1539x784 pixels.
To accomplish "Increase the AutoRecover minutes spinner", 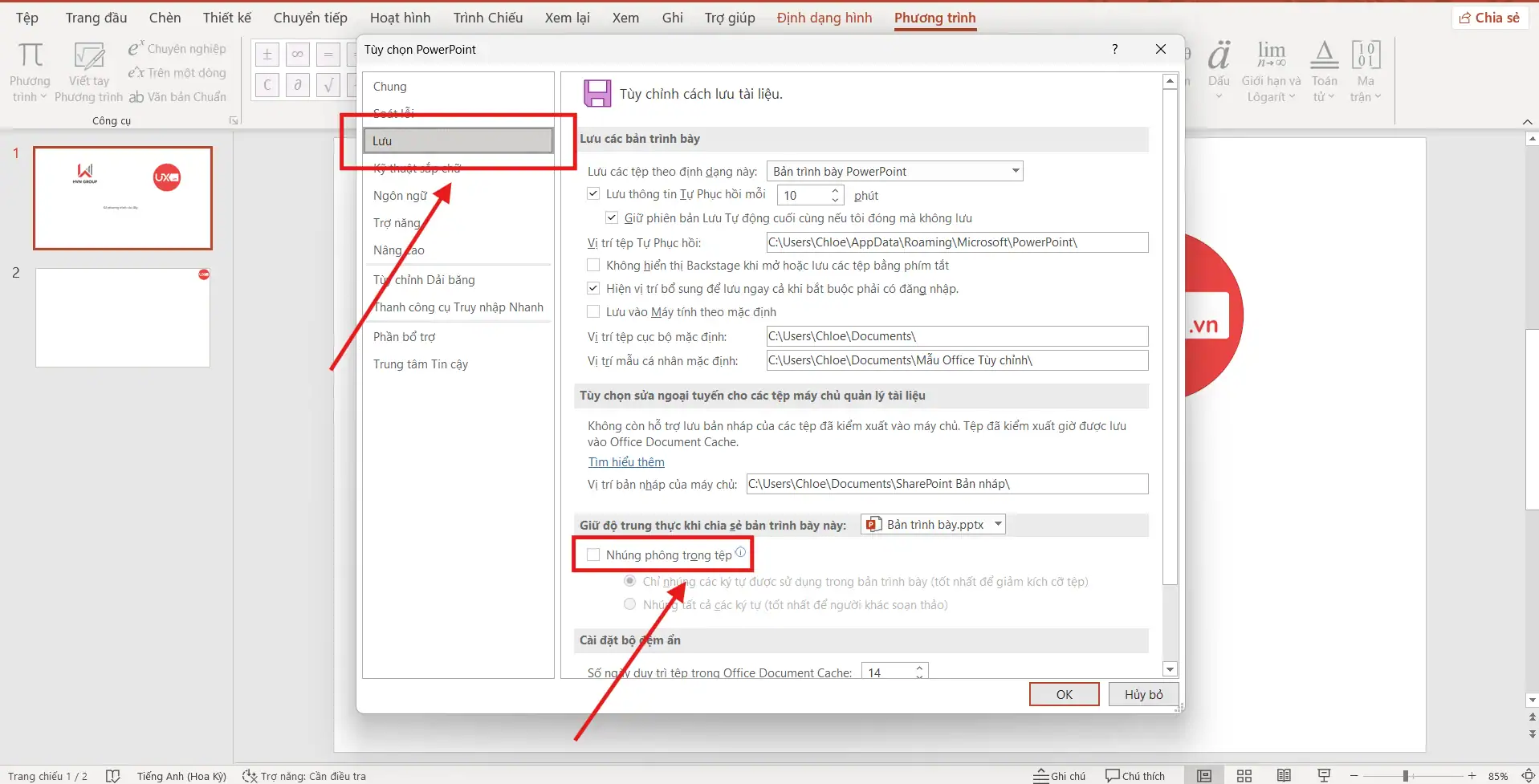I will [835, 191].
